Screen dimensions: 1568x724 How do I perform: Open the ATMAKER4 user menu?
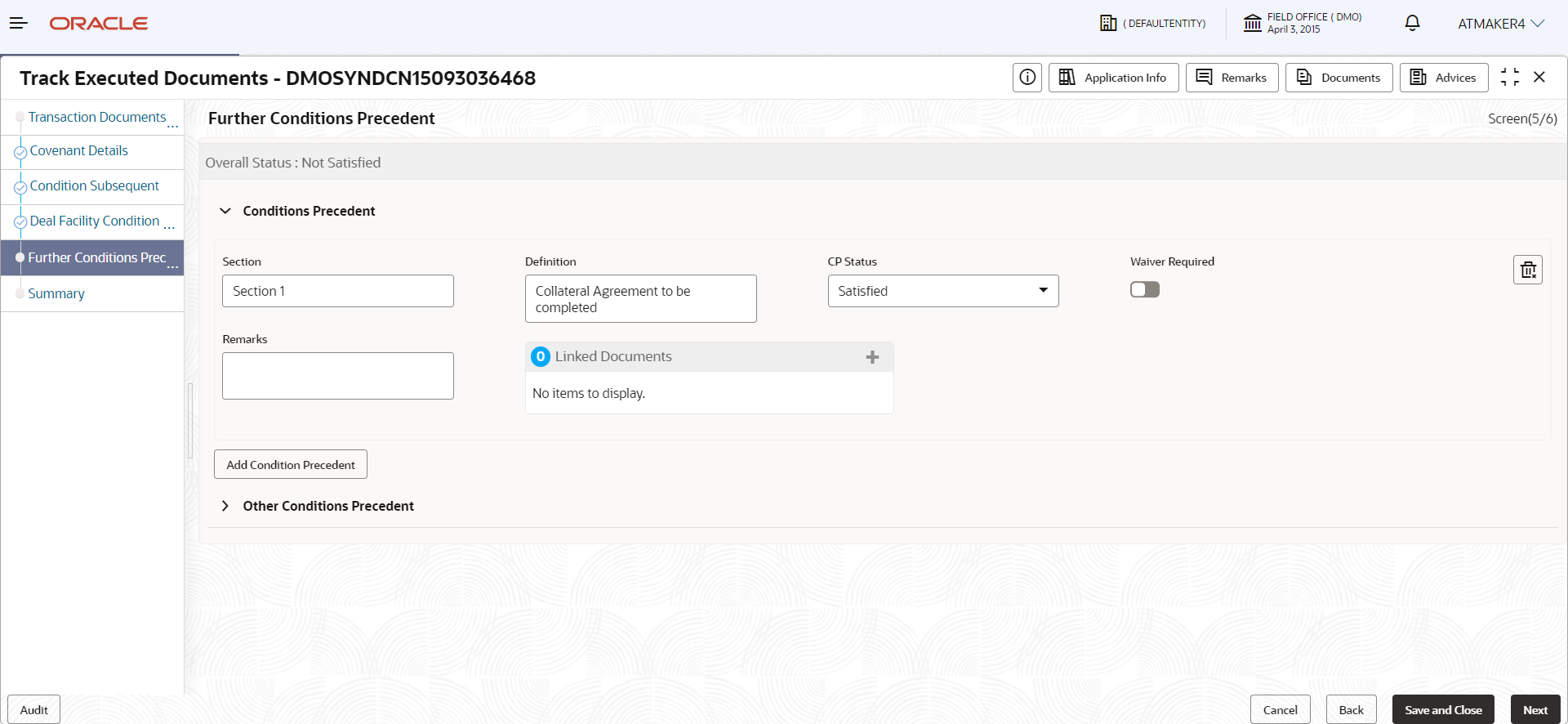1501,24
